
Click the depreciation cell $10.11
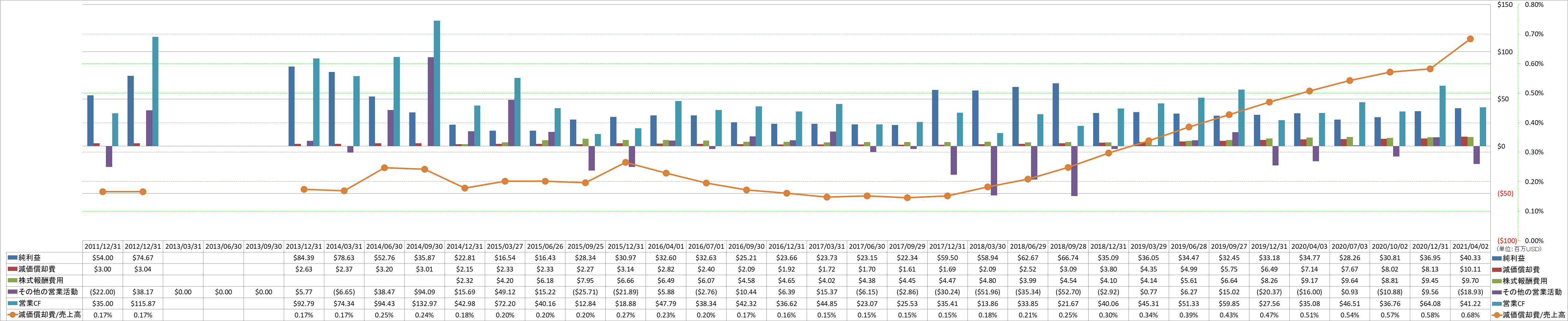(1470, 269)
